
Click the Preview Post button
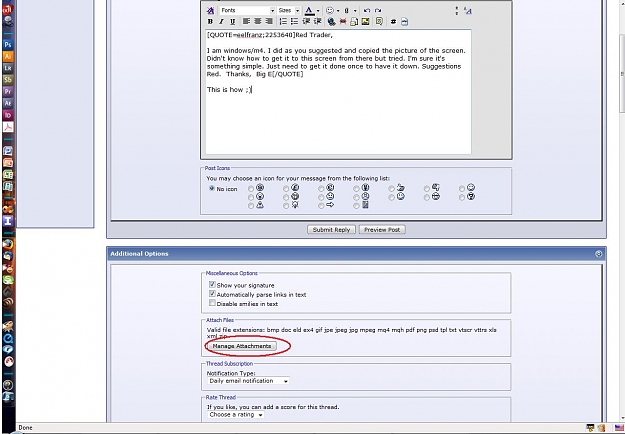pyautogui.click(x=382, y=230)
